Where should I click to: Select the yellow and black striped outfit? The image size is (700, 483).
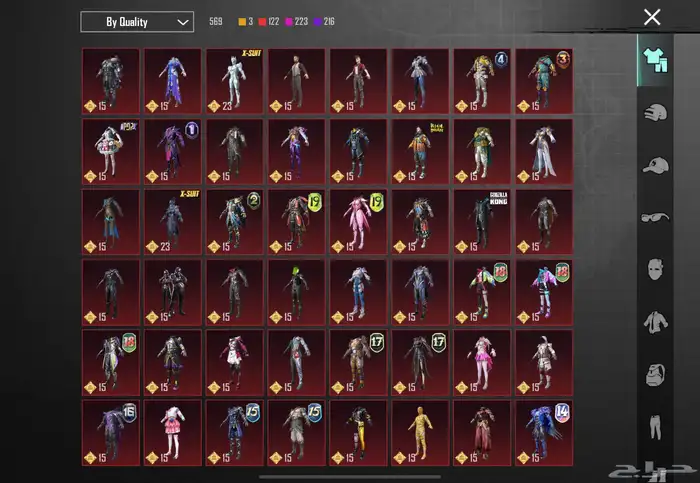pyautogui.click(x=358, y=433)
